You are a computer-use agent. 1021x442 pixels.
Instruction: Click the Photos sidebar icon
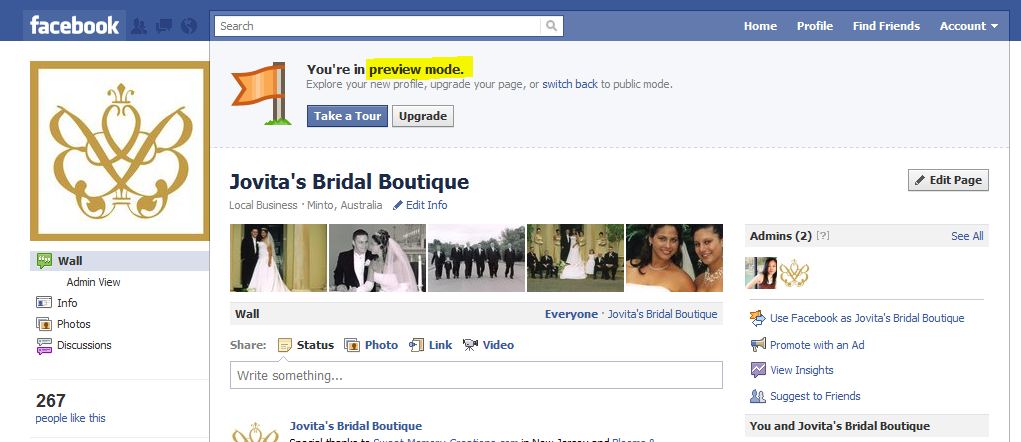(x=44, y=324)
